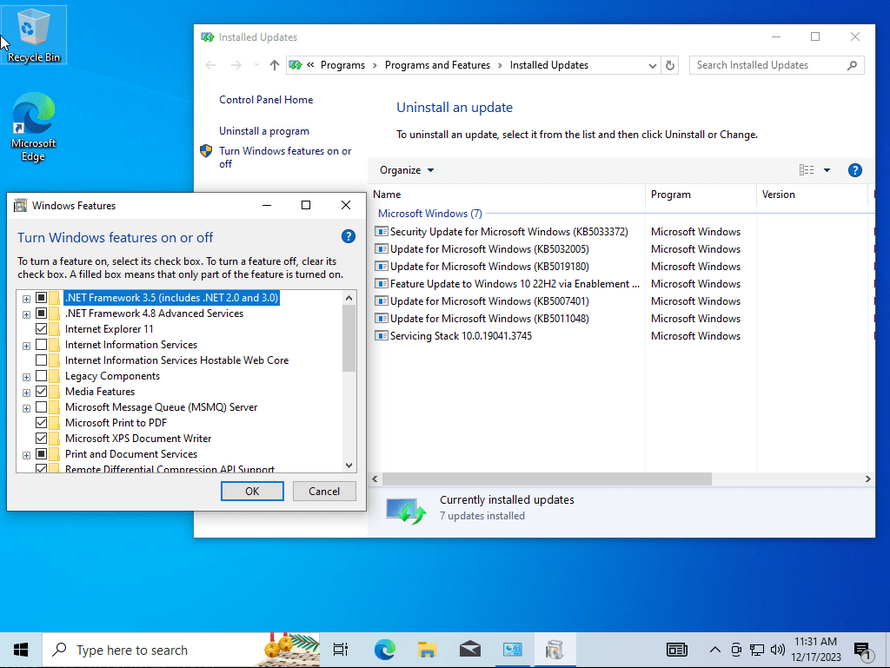Open File Explorer from the taskbar
Screen dimensions: 890x668
pos(427,649)
